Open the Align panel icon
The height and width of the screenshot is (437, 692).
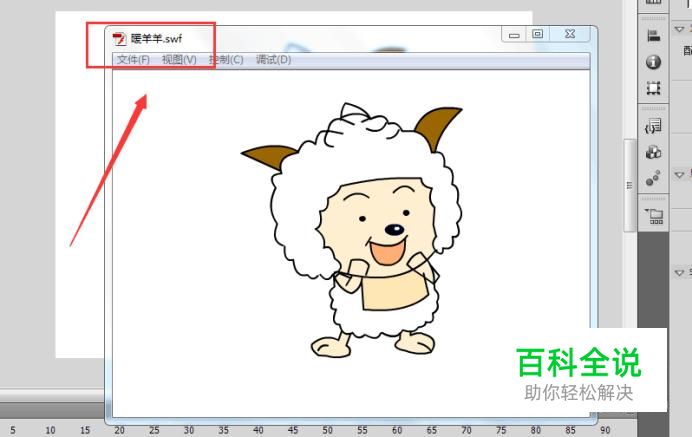pyautogui.click(x=654, y=36)
